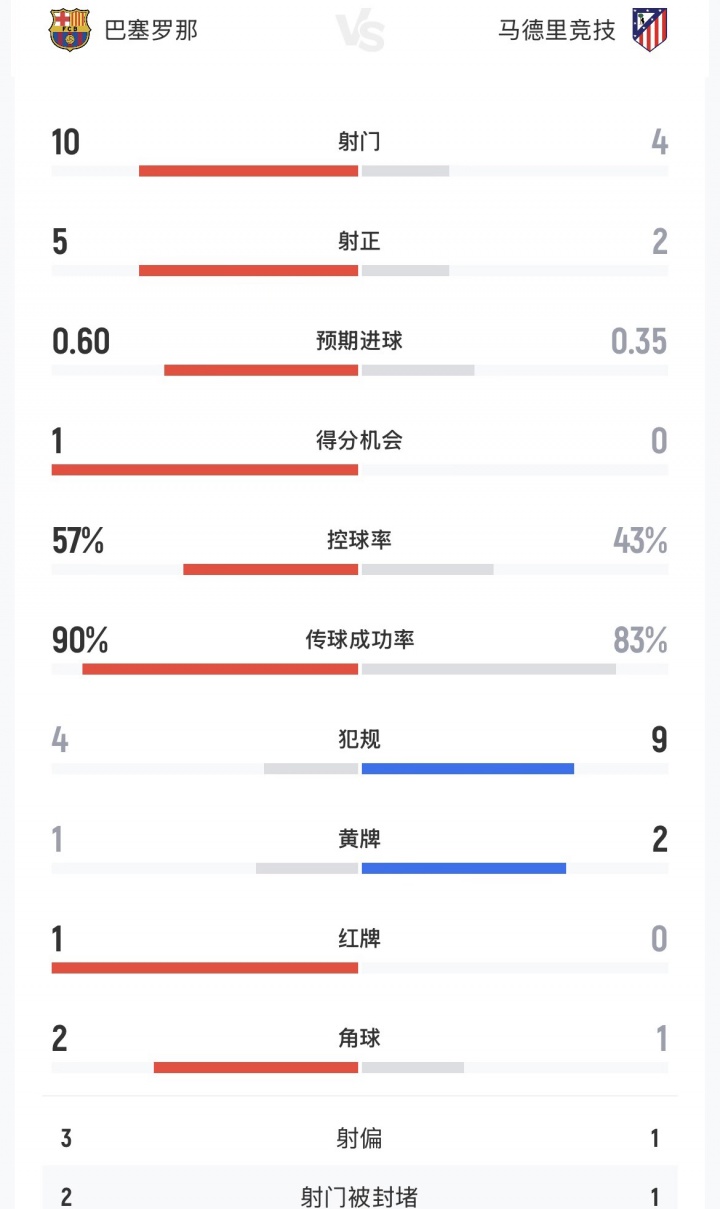Click the 射门 stat label
This screenshot has height=1209, width=720.
tap(359, 142)
